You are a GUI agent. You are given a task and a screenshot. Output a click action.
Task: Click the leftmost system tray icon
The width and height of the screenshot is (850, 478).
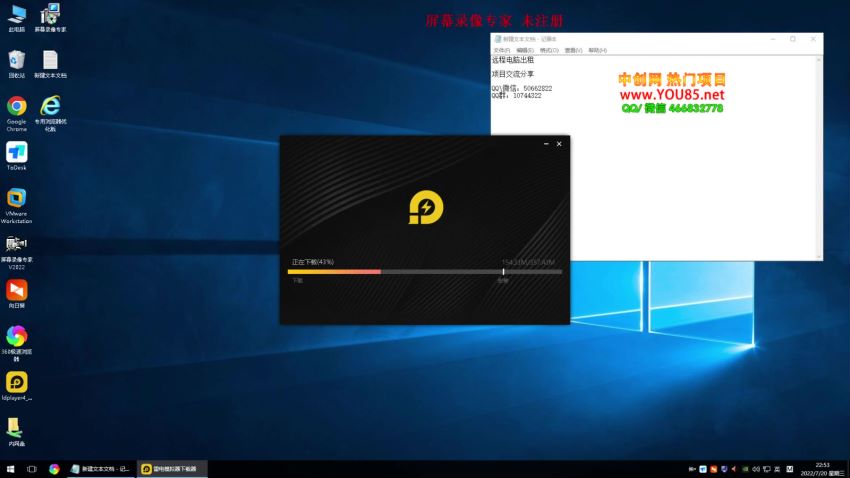[x=692, y=469]
